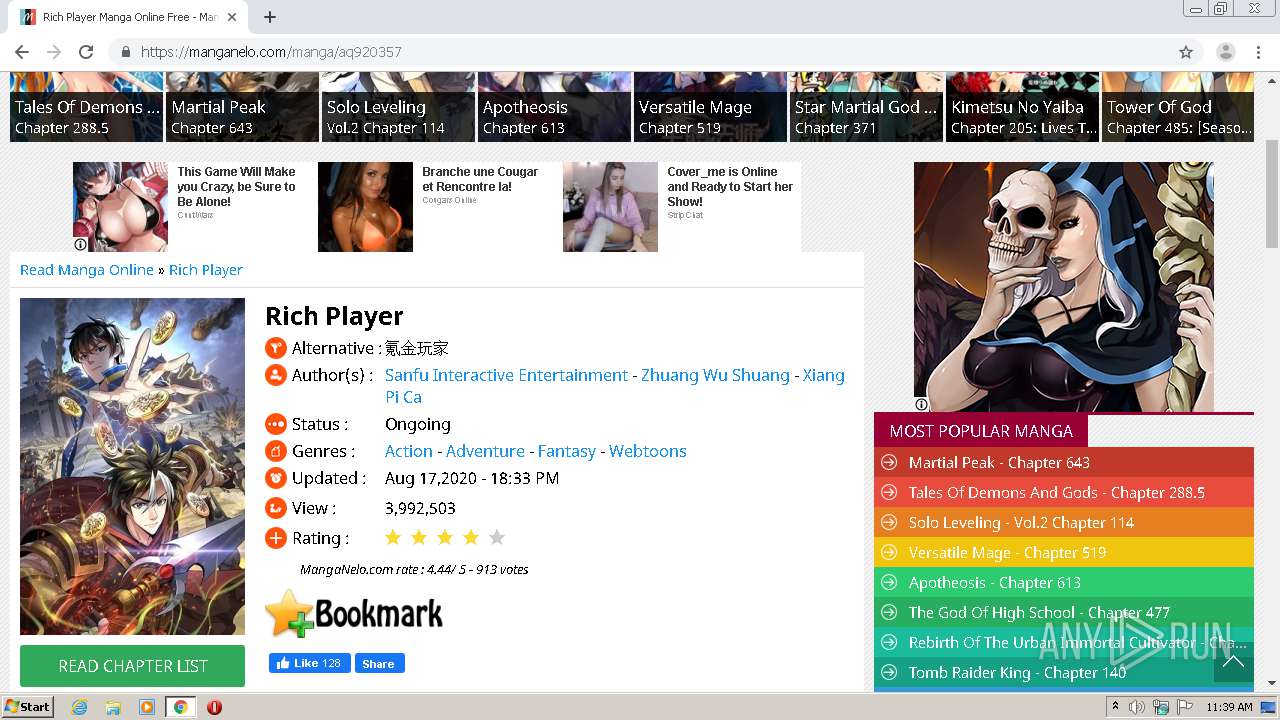The width and height of the screenshot is (1280, 720).
Task: Open the Rich Player breadcrumb link
Action: (206, 270)
